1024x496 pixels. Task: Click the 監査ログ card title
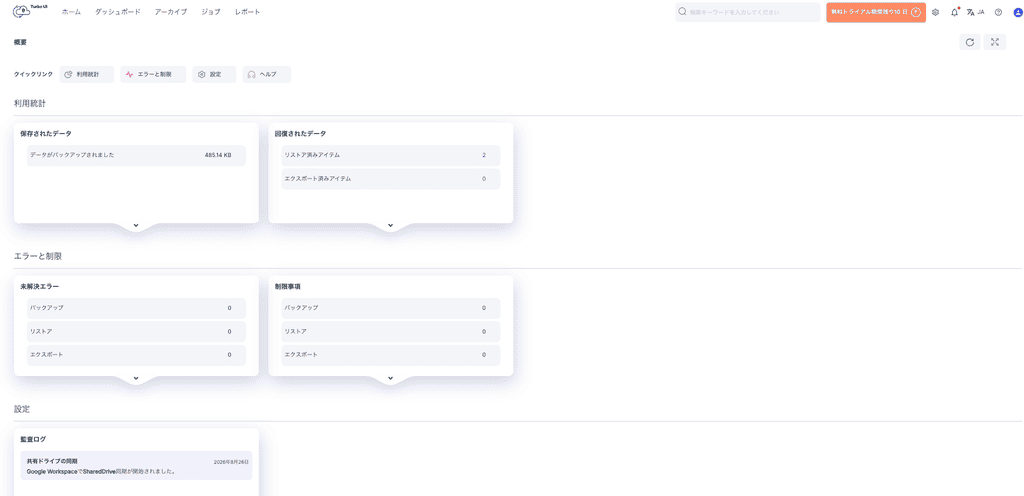click(33, 439)
